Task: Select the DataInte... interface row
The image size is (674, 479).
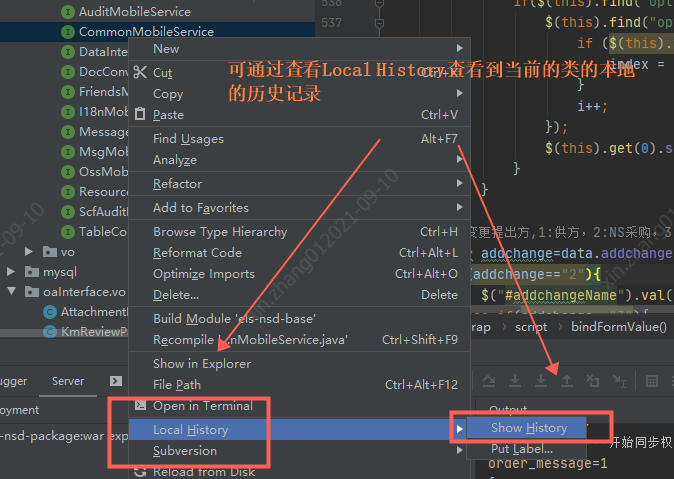Action: point(64,52)
